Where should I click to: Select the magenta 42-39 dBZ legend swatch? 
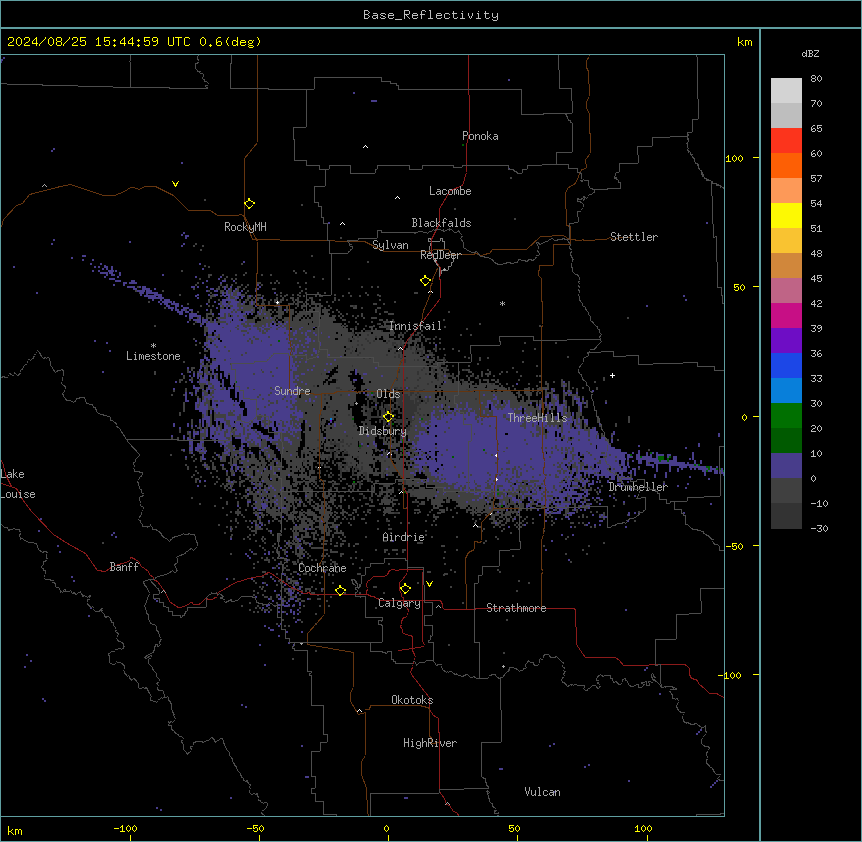tap(786, 315)
